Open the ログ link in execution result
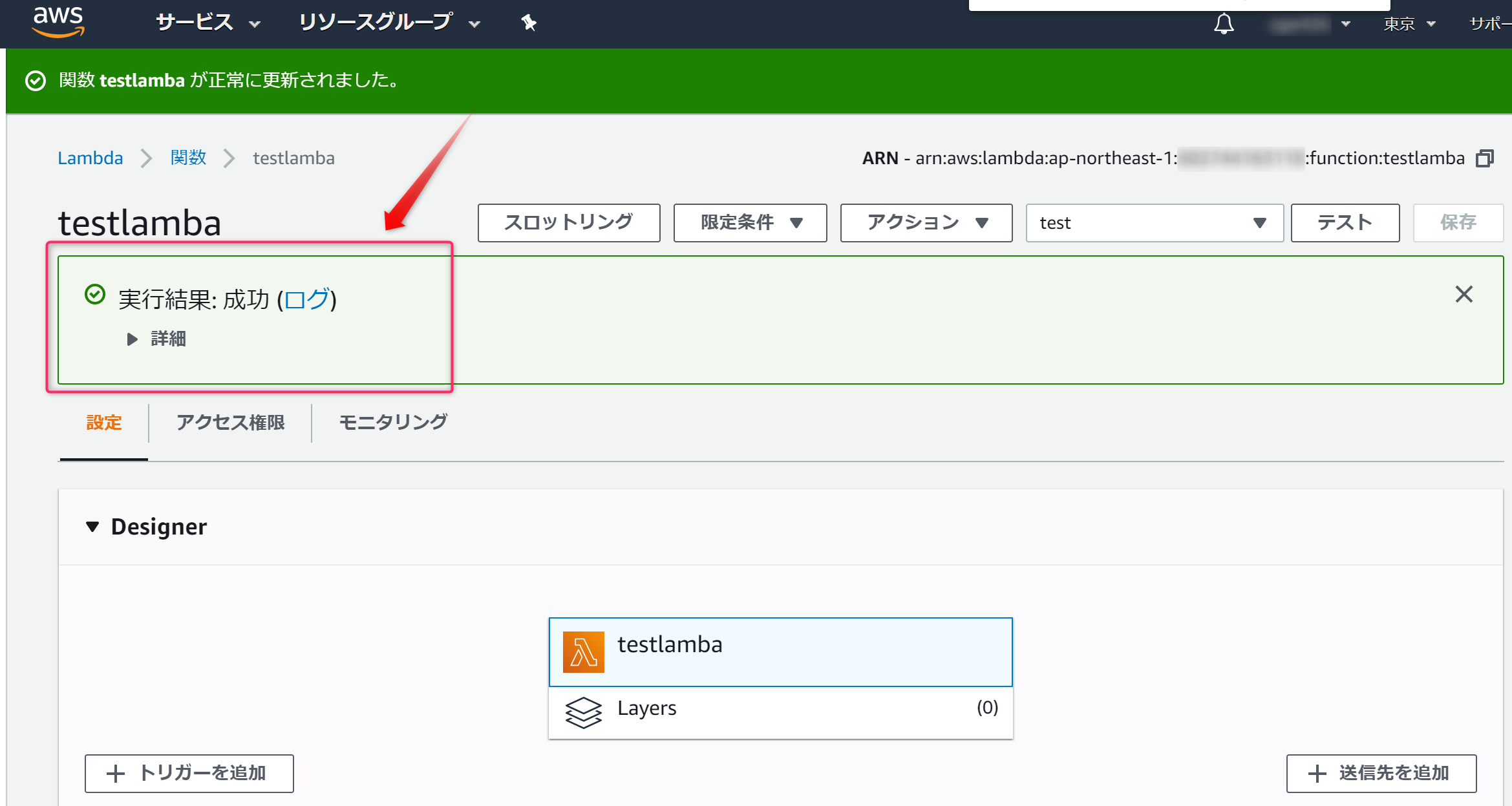The width and height of the screenshot is (1512, 806). click(x=307, y=299)
